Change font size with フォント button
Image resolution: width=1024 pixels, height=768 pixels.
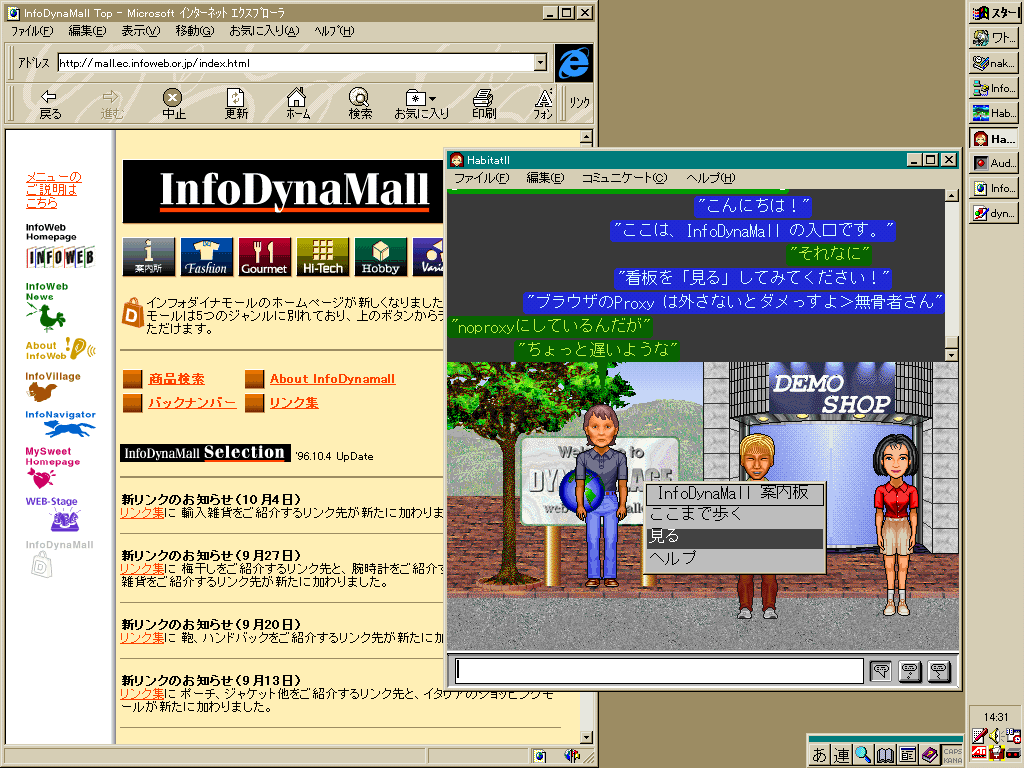pyautogui.click(x=543, y=104)
